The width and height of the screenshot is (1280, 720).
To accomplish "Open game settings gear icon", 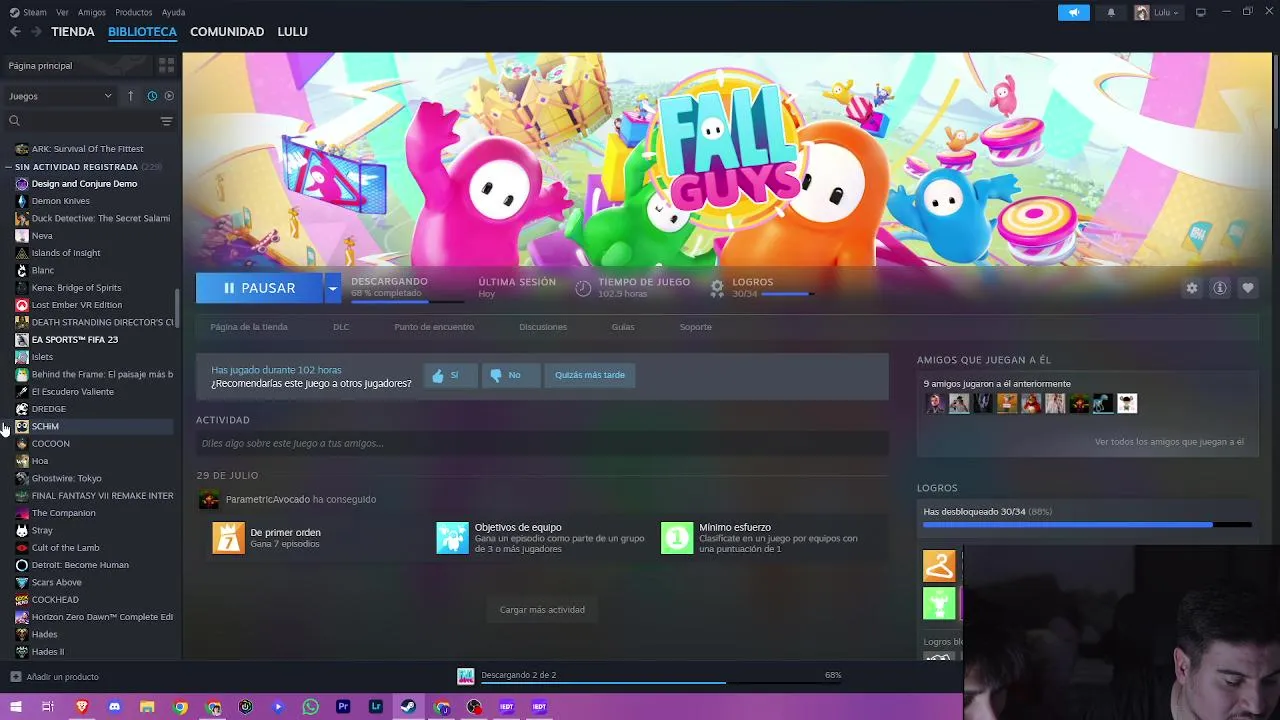I will click(1191, 288).
